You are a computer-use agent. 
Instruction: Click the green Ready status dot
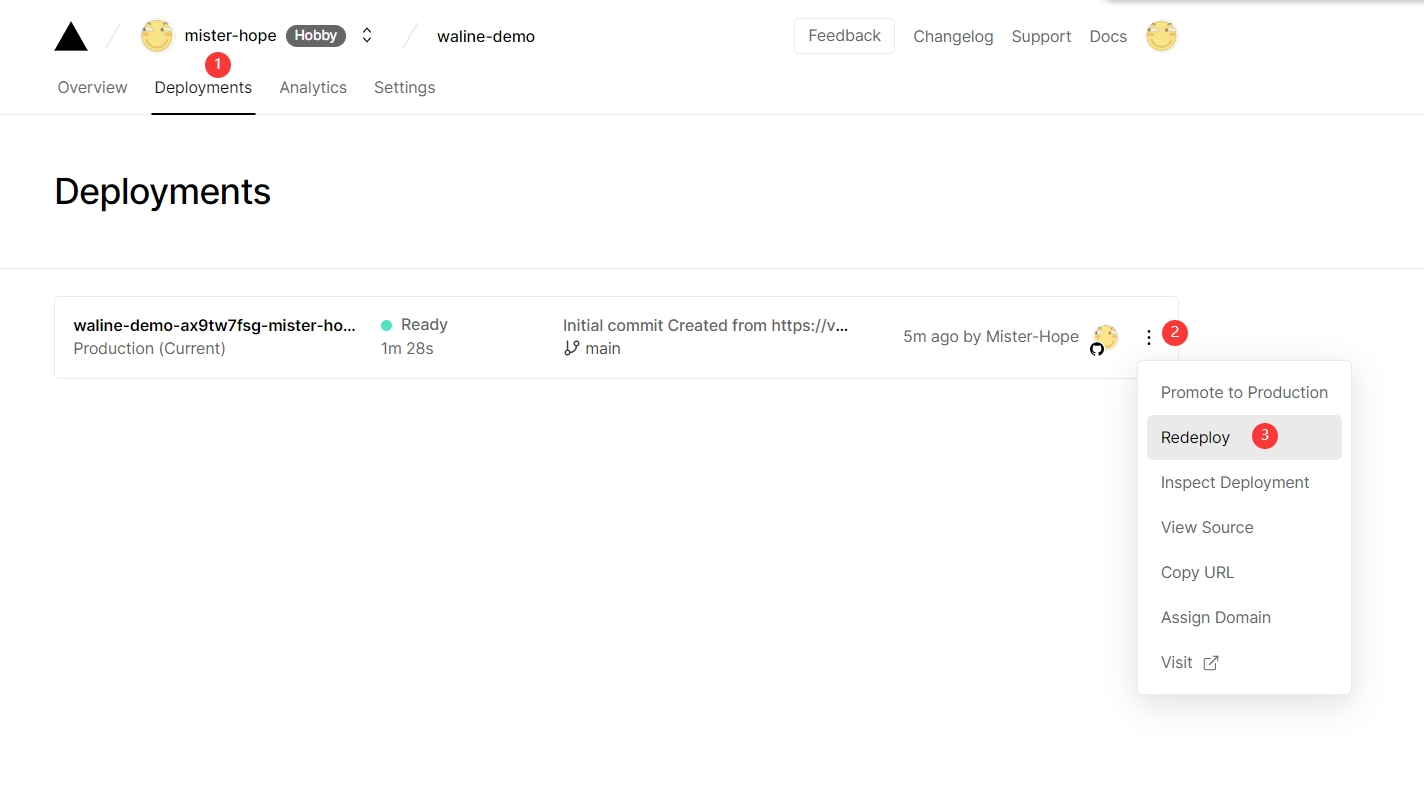point(386,325)
